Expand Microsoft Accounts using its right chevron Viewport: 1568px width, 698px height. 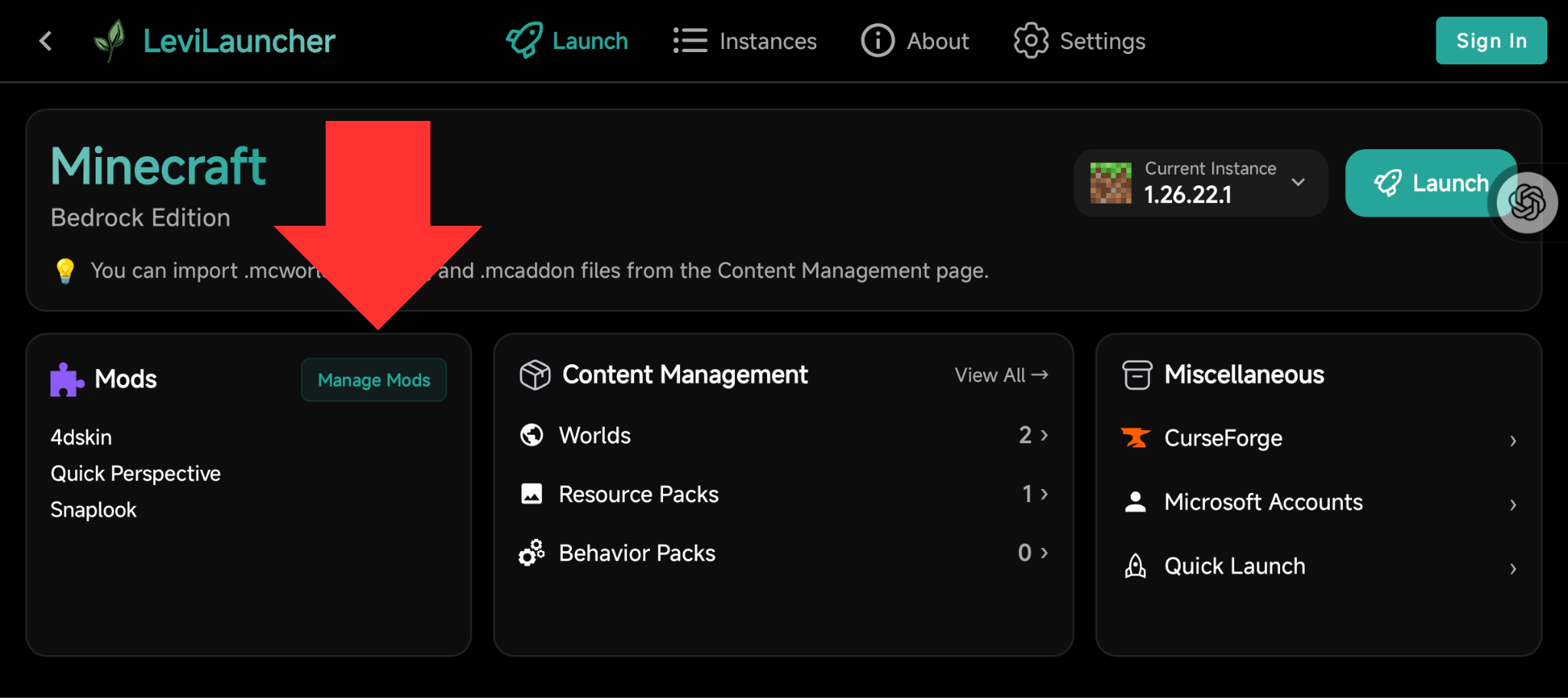[x=1513, y=504]
